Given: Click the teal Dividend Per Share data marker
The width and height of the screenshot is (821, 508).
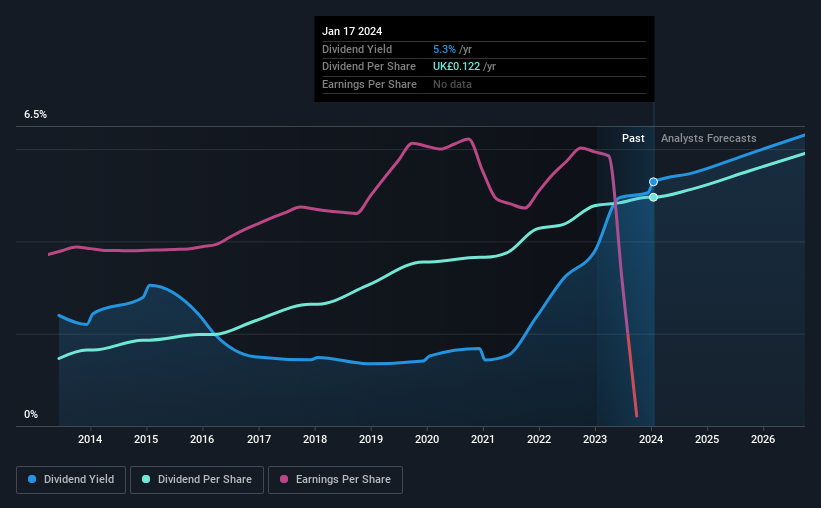Looking at the screenshot, I should click(653, 197).
